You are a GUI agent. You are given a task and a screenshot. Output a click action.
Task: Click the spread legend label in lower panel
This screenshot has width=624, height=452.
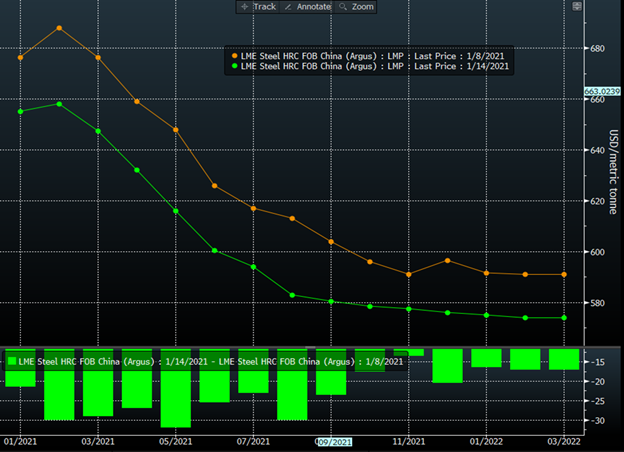208,360
